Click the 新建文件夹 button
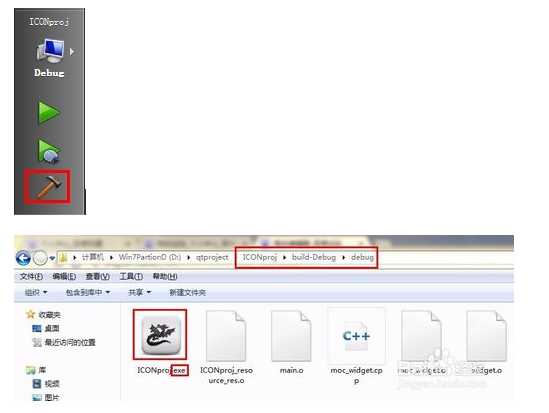 point(188,293)
